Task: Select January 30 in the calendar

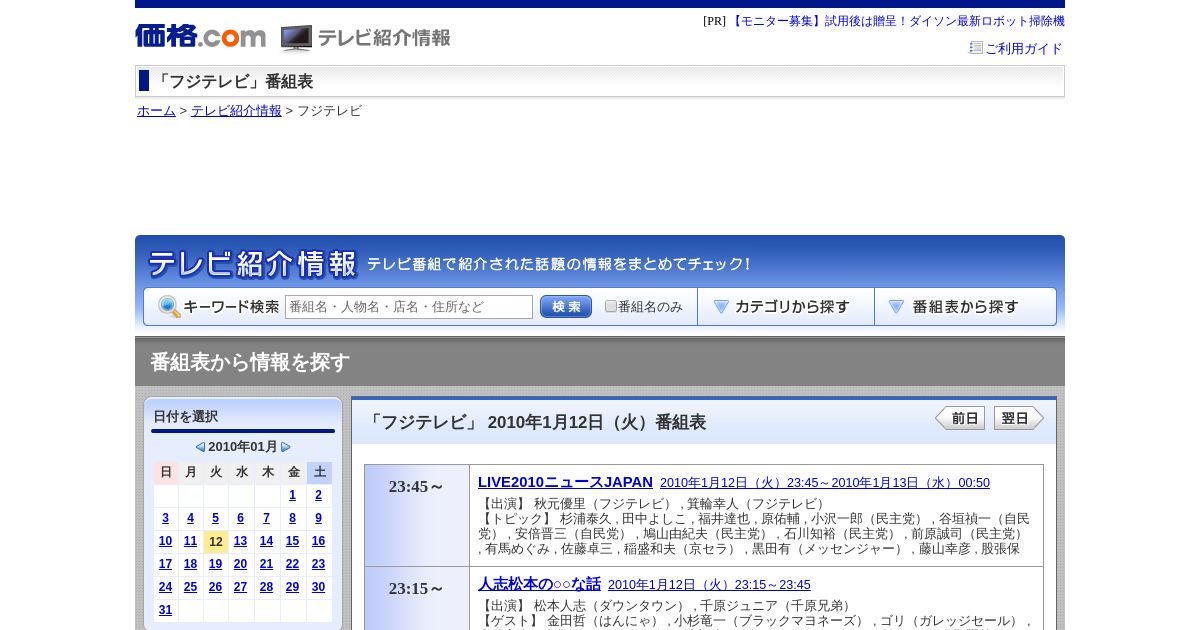Action: point(318,587)
